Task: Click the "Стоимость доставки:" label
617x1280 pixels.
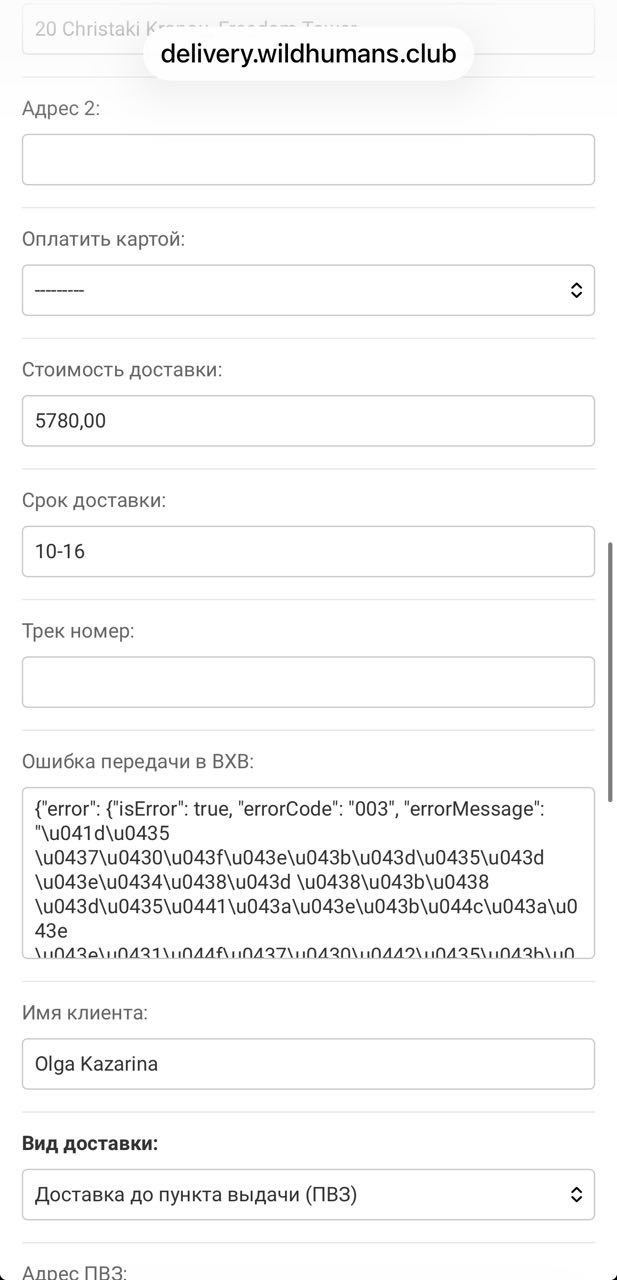Action: point(122,370)
